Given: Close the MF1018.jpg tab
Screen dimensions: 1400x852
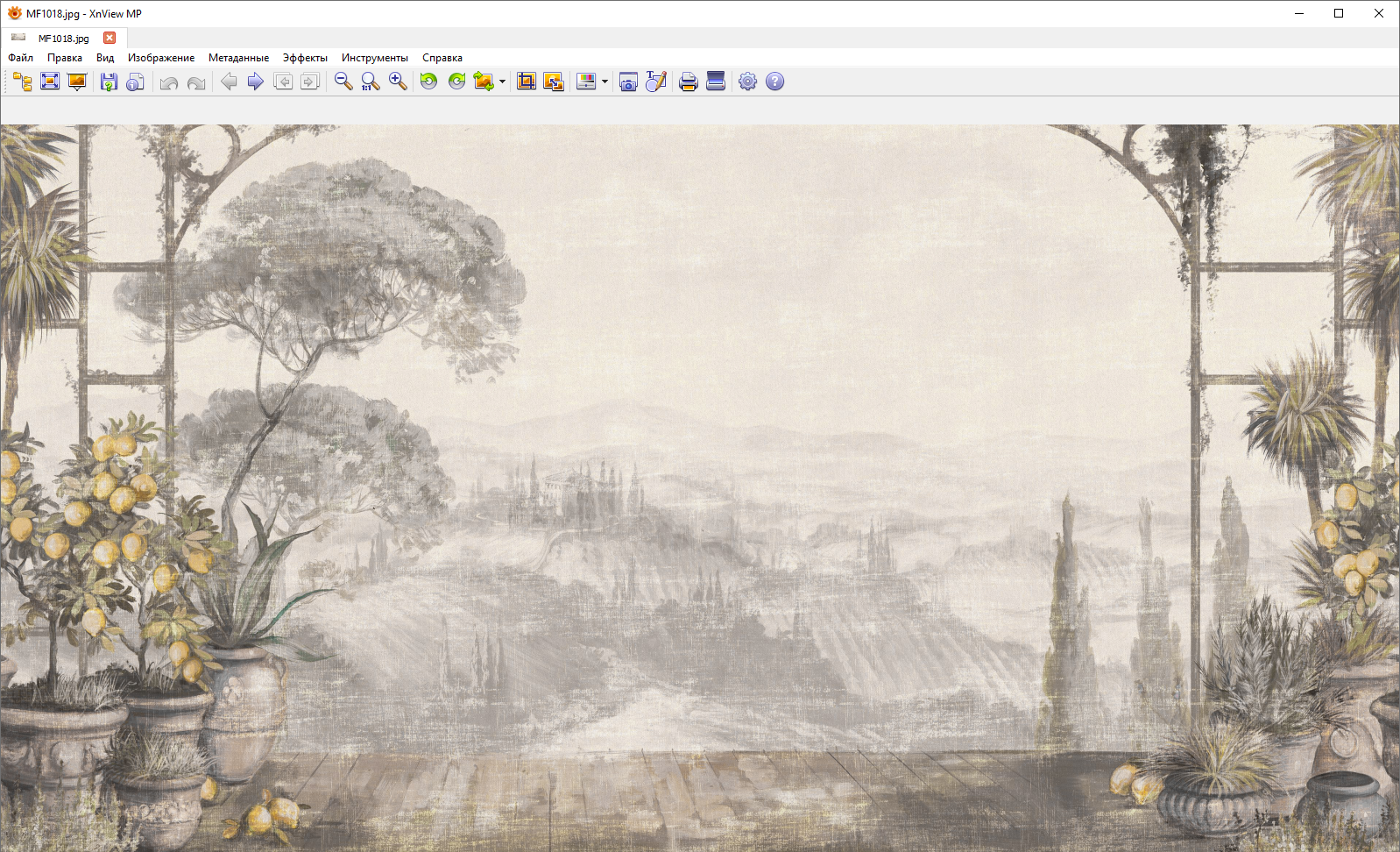Looking at the screenshot, I should pyautogui.click(x=110, y=38).
